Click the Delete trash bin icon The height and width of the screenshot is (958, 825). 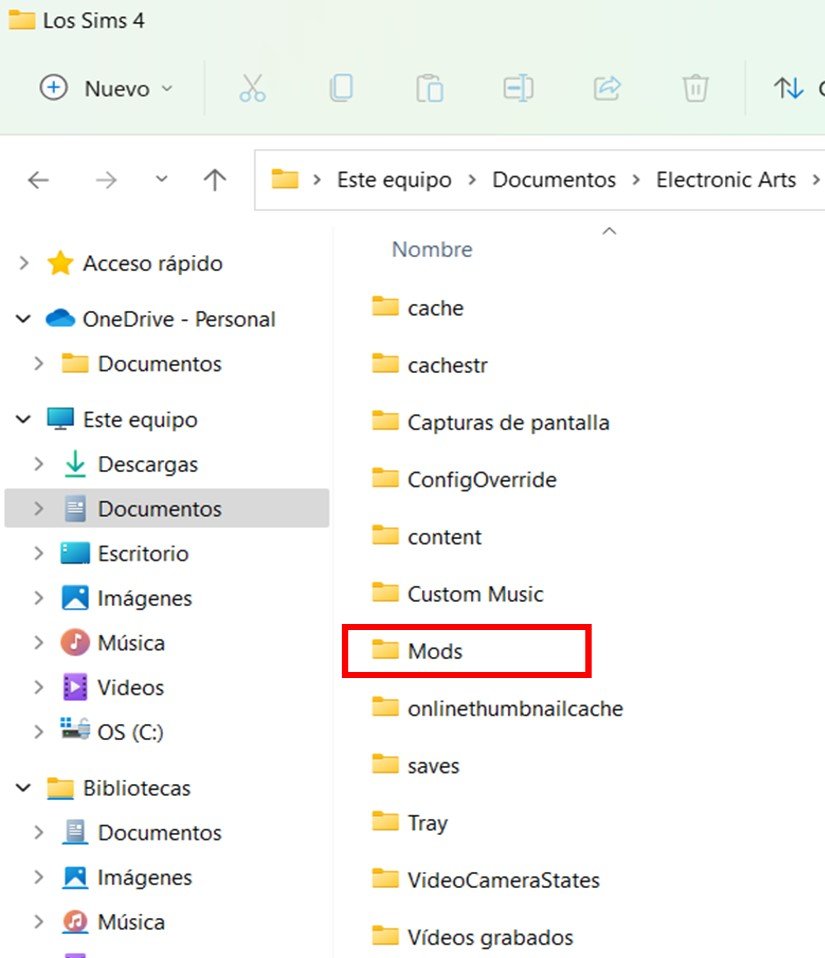point(695,89)
